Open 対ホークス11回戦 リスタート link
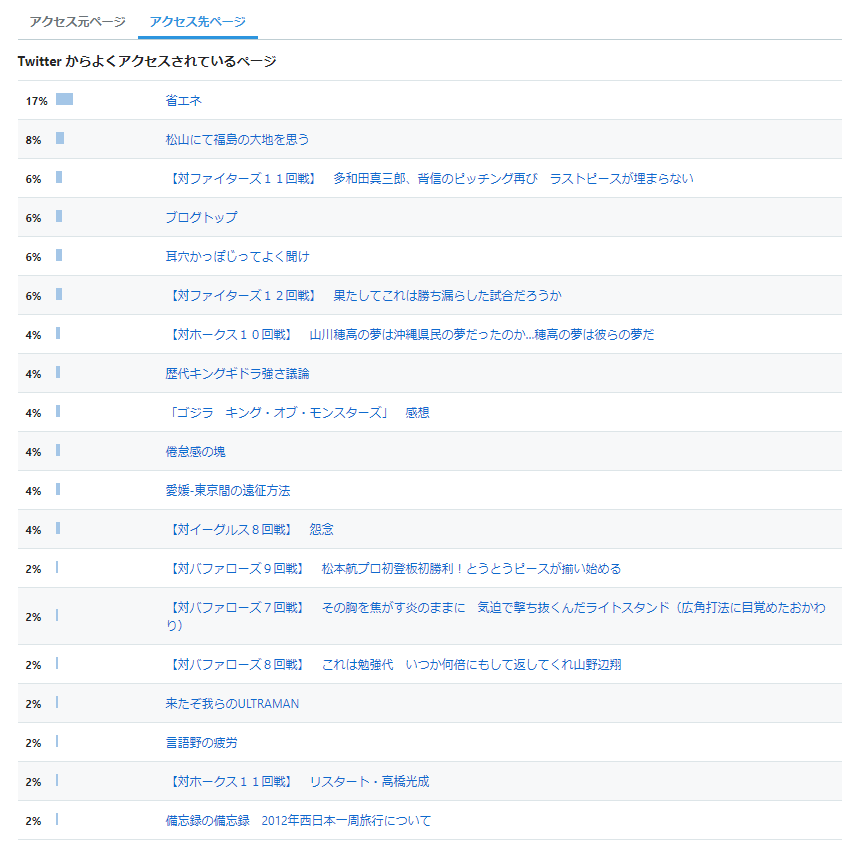 [298, 782]
